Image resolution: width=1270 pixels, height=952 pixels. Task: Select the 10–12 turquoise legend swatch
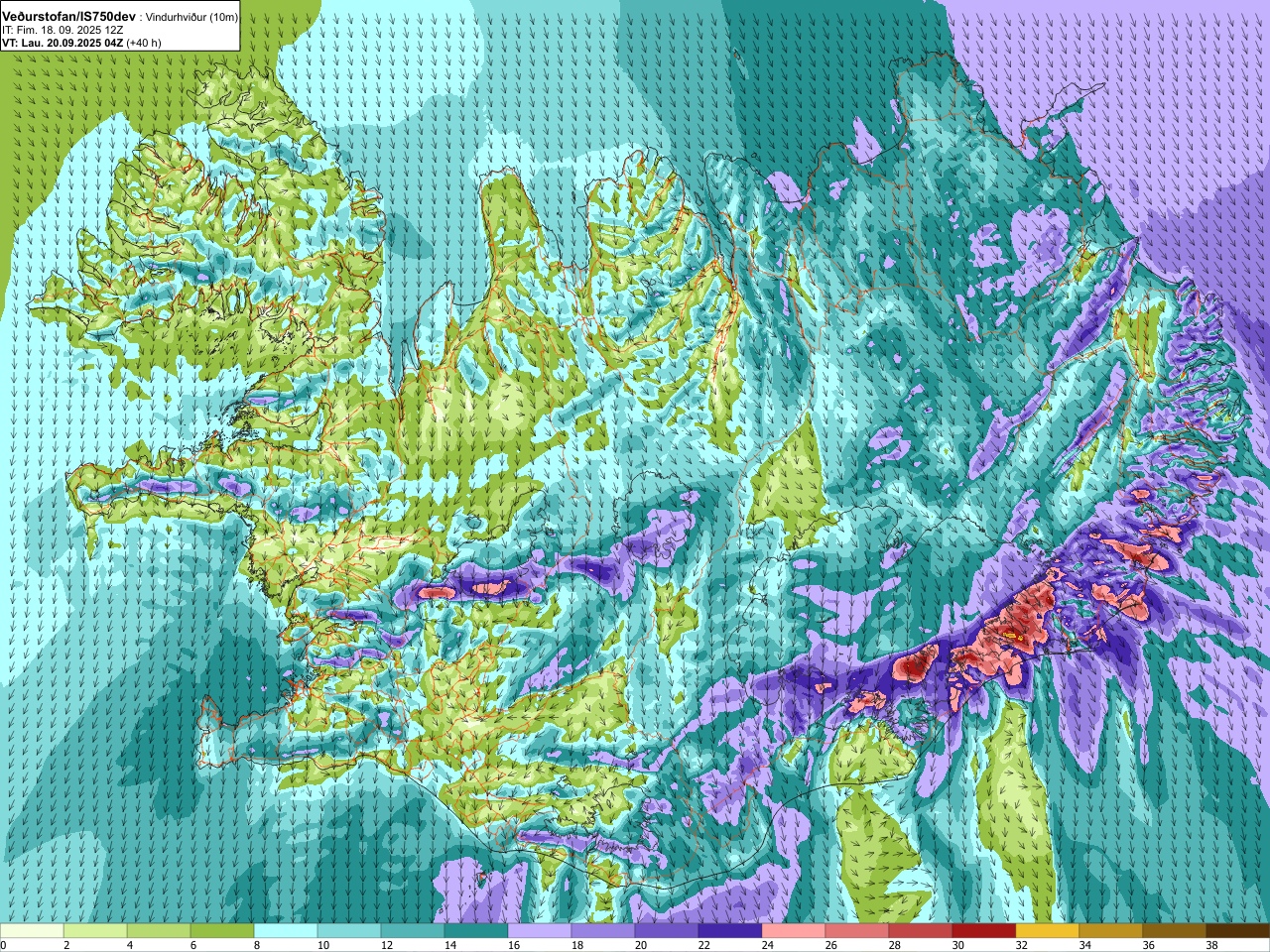349,931
